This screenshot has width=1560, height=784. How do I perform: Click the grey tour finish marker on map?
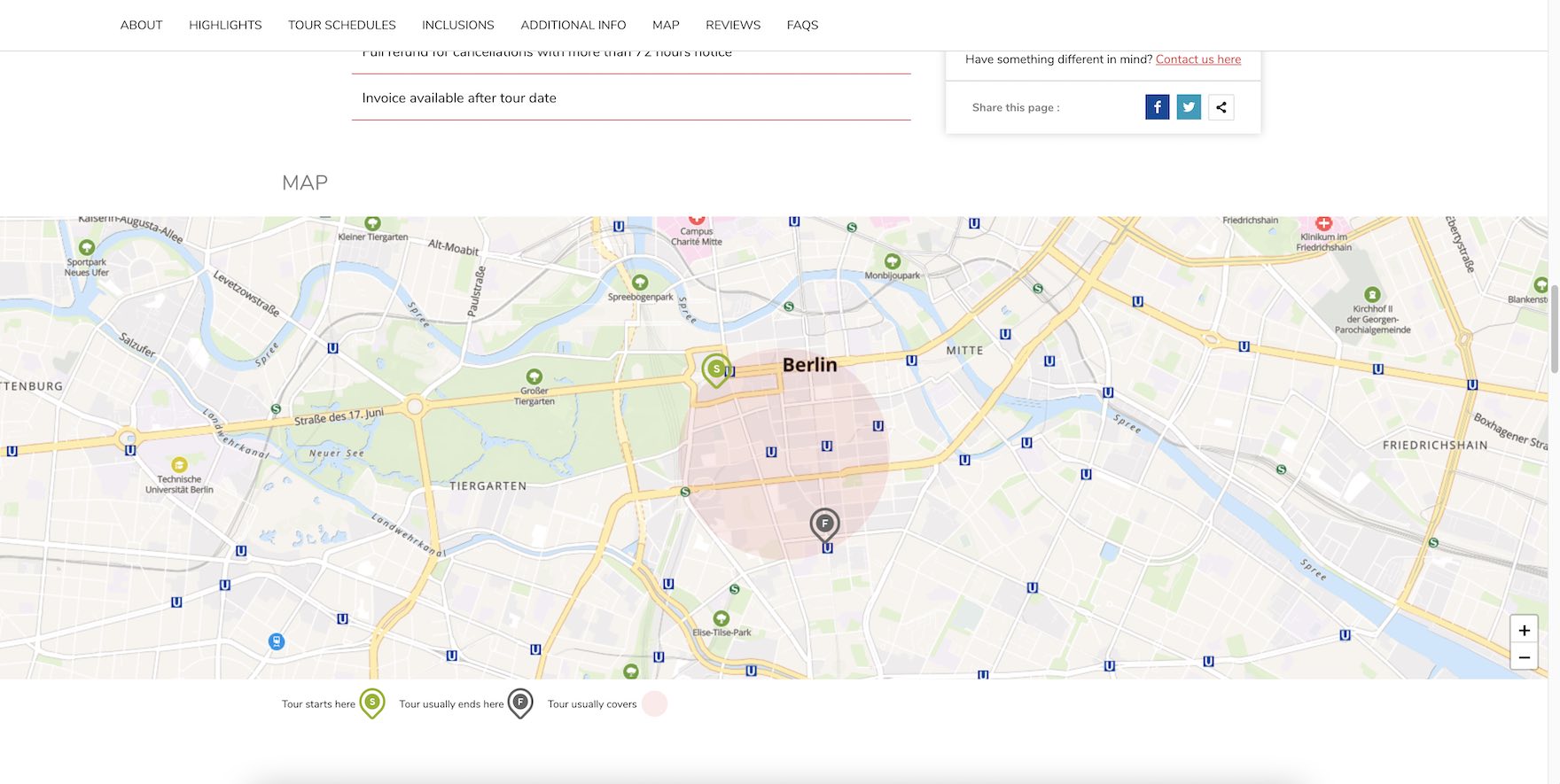click(824, 524)
